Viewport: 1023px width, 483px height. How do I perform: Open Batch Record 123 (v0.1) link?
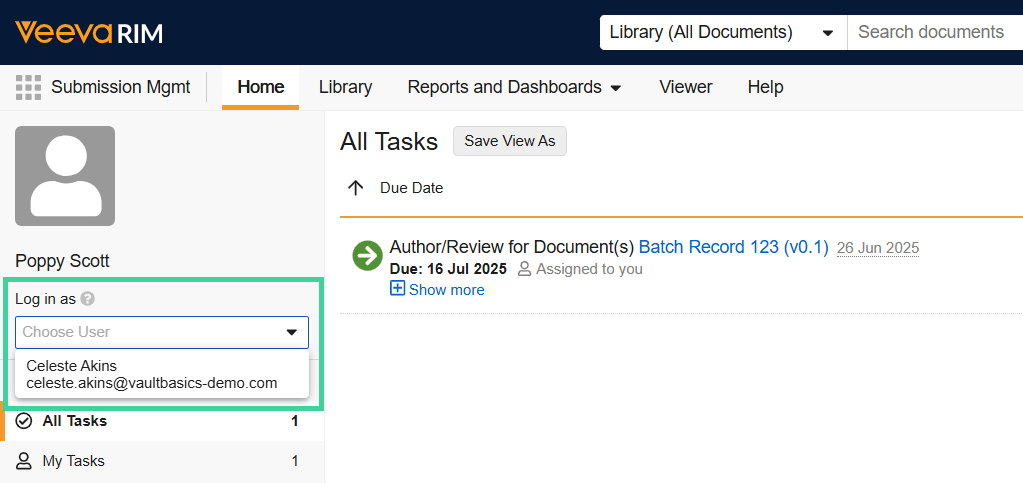[733, 247]
